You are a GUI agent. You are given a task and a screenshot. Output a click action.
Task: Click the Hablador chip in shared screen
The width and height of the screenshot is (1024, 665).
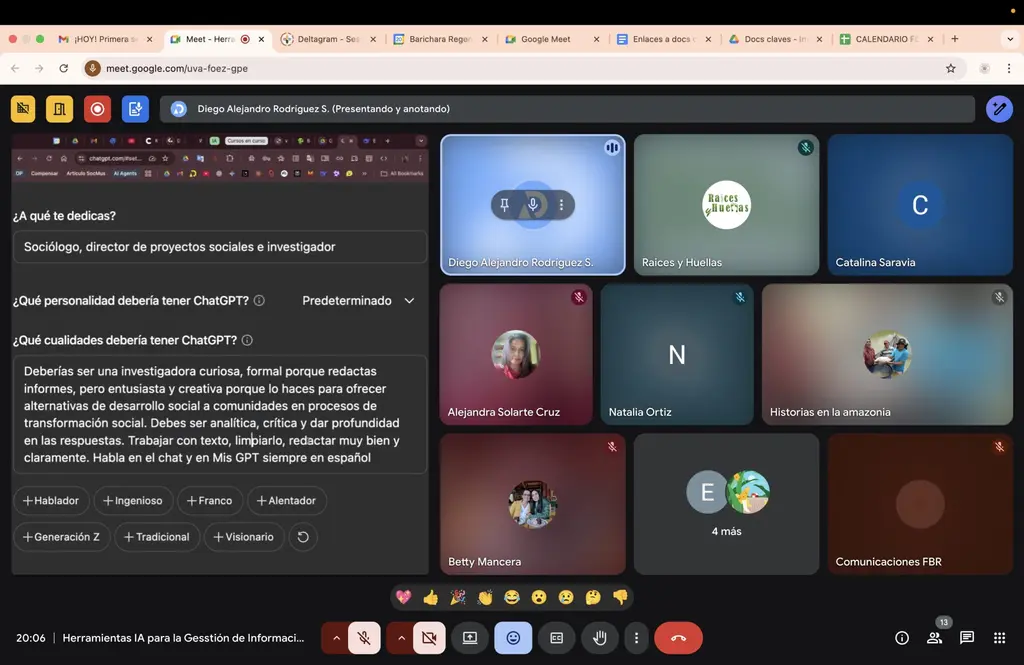pyautogui.click(x=51, y=500)
